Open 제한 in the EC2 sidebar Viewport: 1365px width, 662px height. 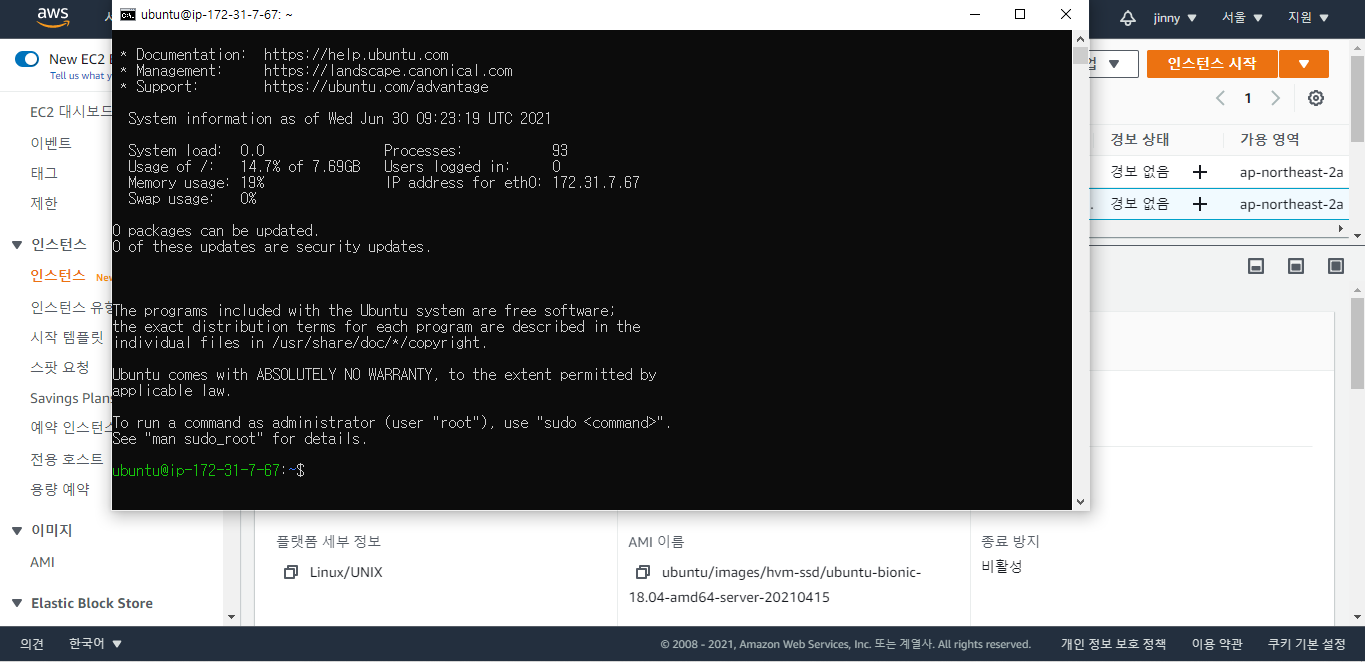[x=44, y=203]
